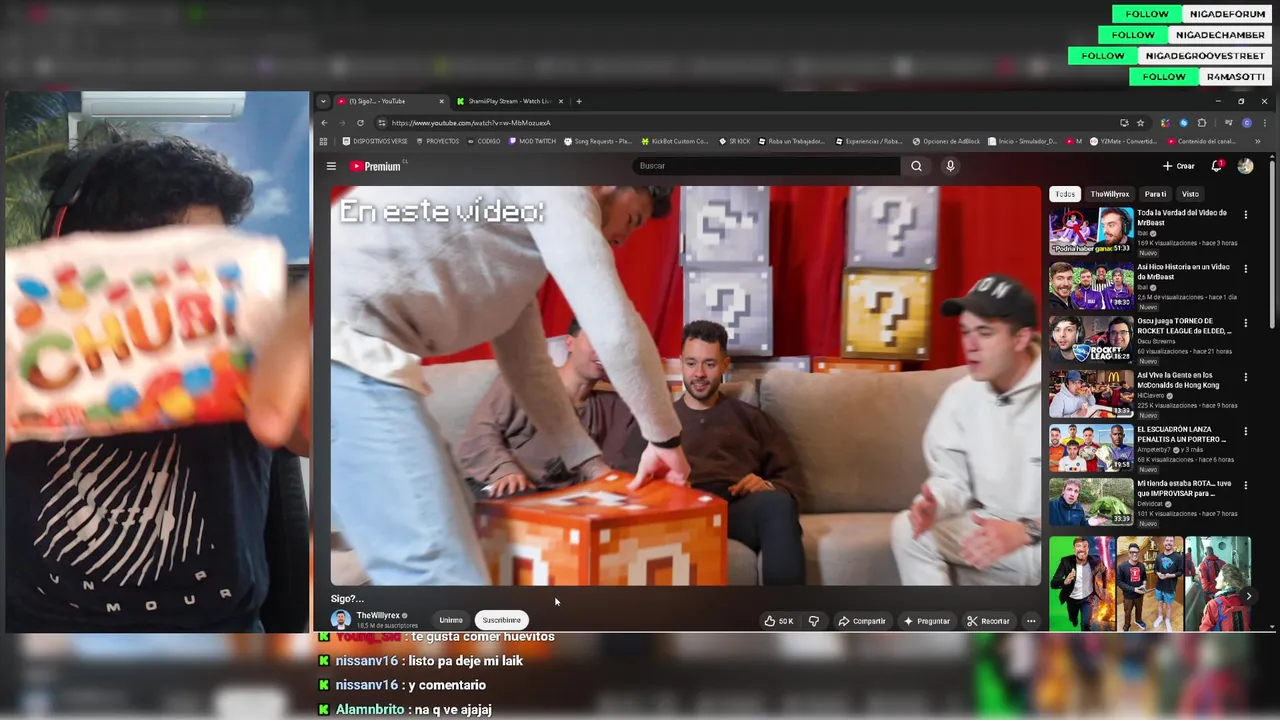Click the YouTube search magnifier button
This screenshot has height=720, width=1280.
916,166
